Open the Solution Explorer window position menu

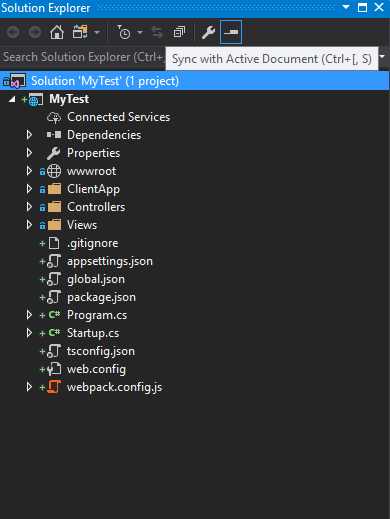click(x=346, y=7)
